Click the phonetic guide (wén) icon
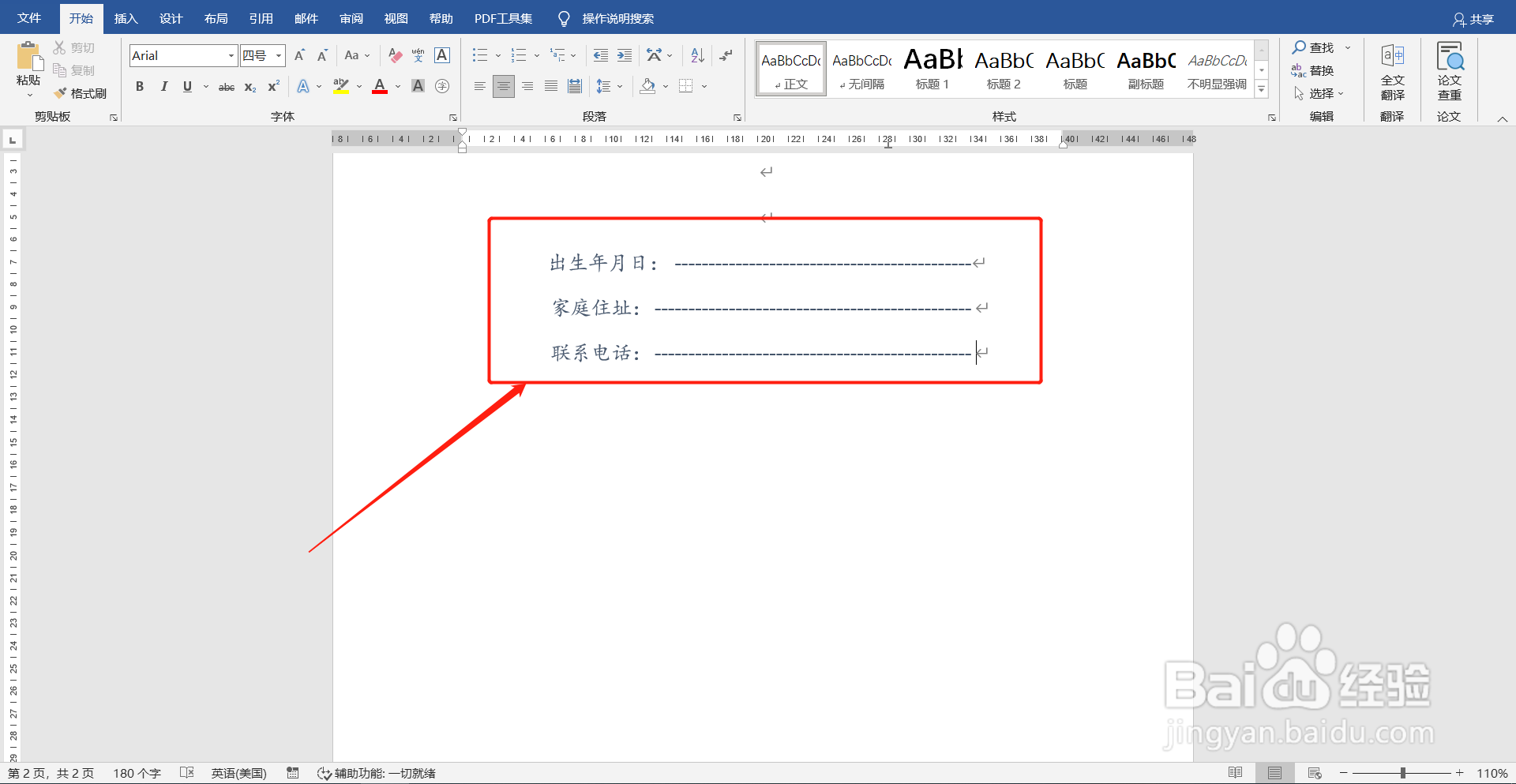 click(x=418, y=55)
